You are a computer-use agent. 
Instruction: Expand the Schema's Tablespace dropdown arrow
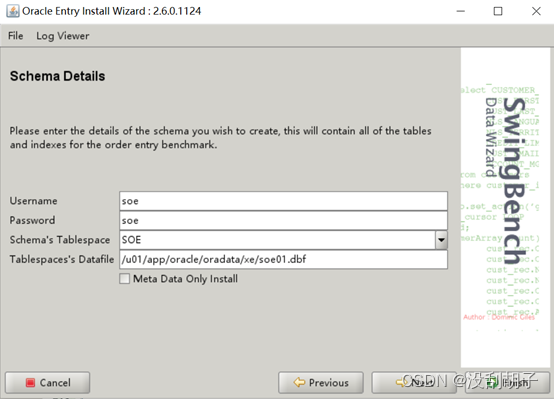click(x=441, y=240)
